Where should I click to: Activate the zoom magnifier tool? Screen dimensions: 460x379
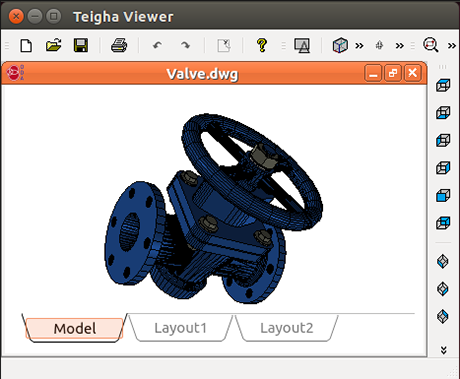431,45
